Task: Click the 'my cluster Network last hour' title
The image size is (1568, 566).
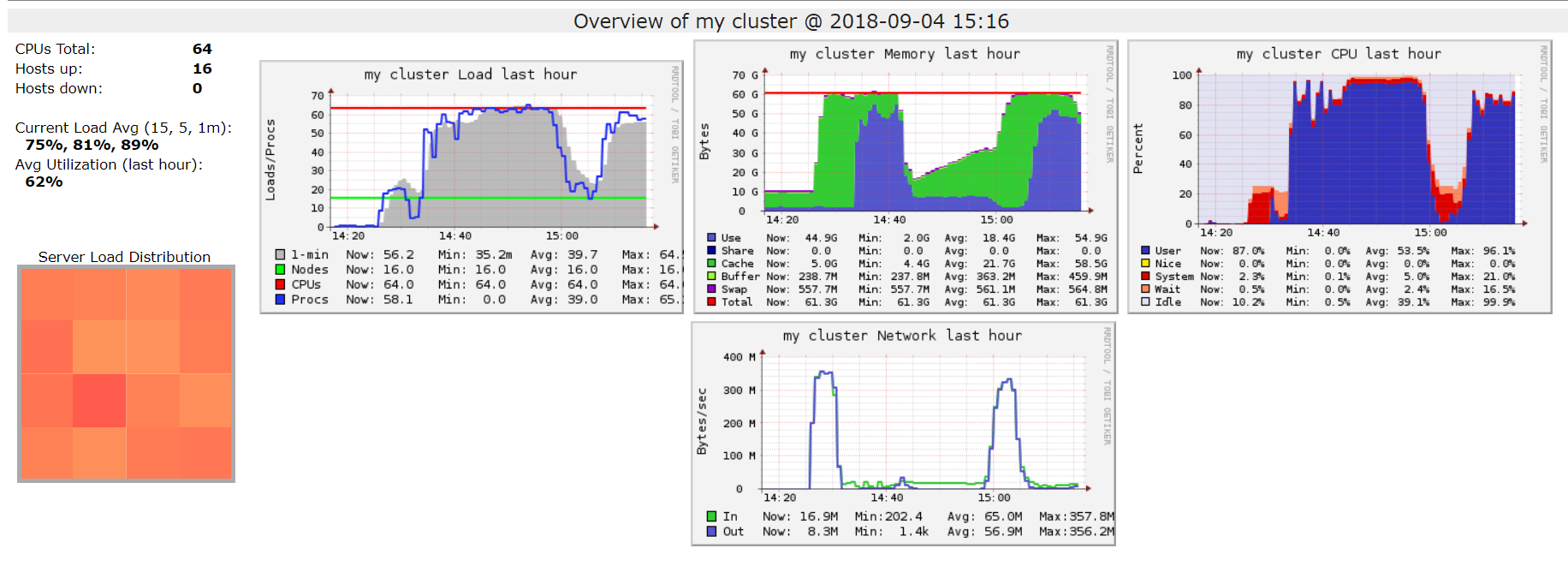Action: click(902, 336)
